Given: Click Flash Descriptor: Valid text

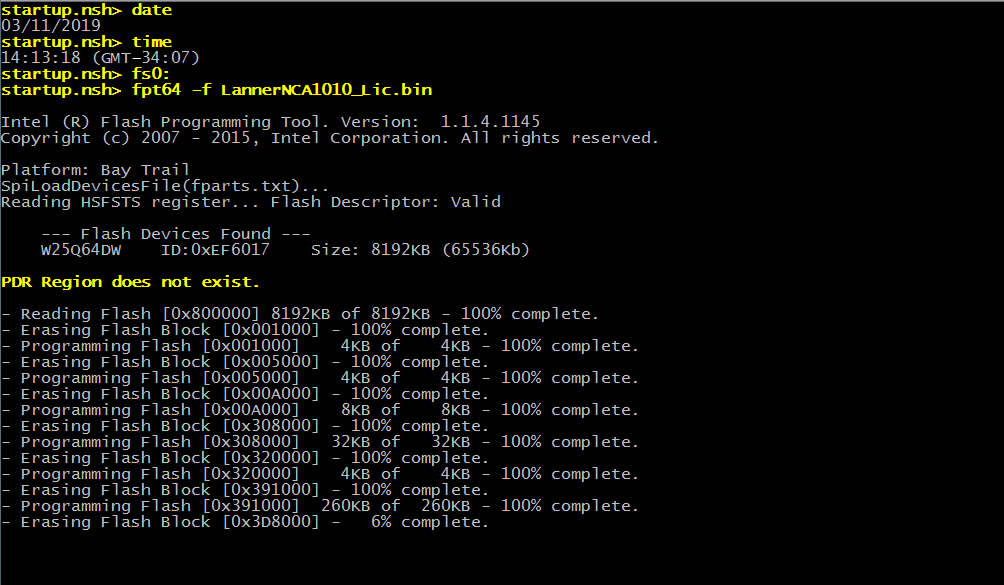Looking at the screenshot, I should (386, 202).
